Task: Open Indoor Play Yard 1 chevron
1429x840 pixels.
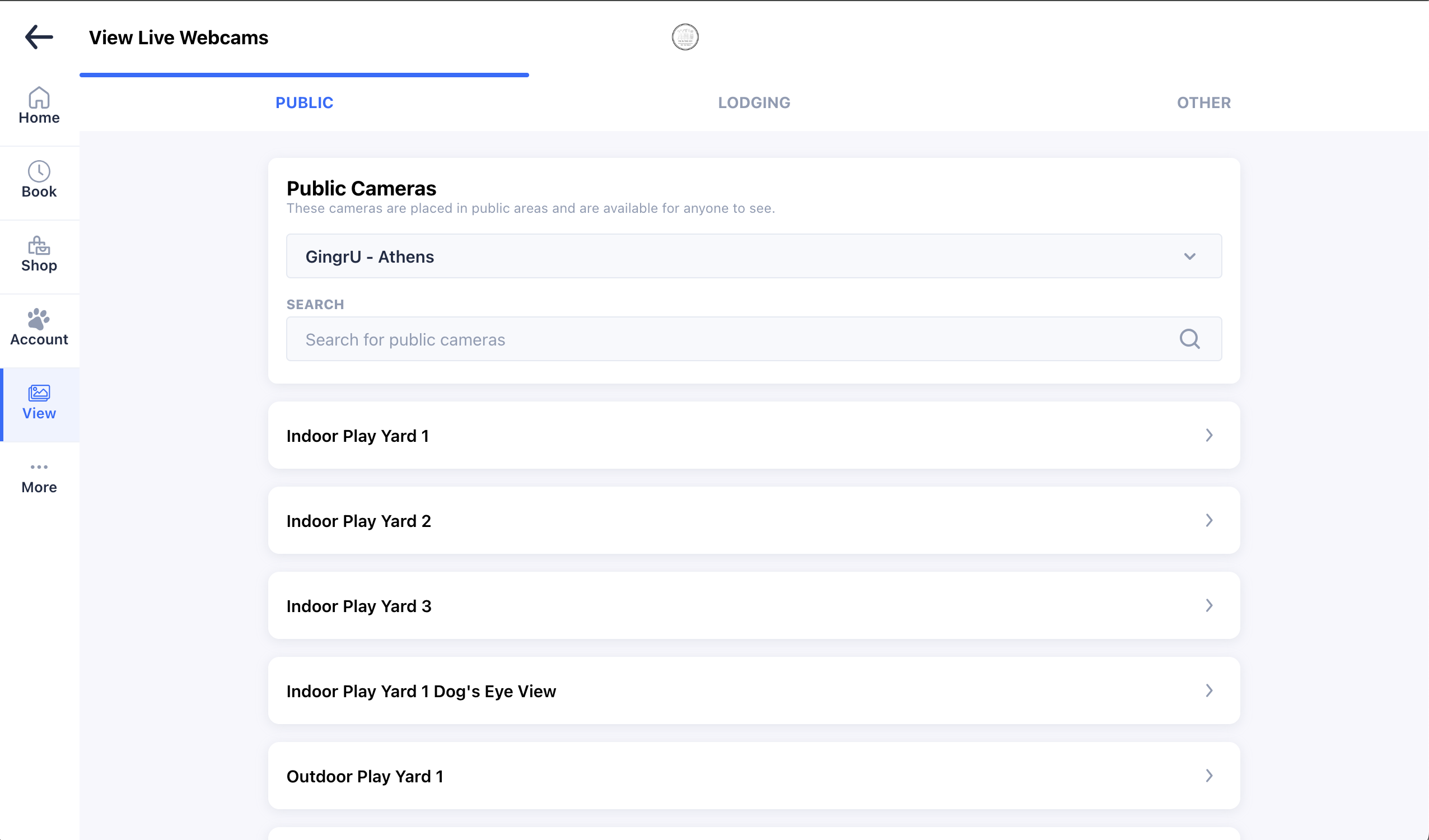Action: (x=1208, y=435)
